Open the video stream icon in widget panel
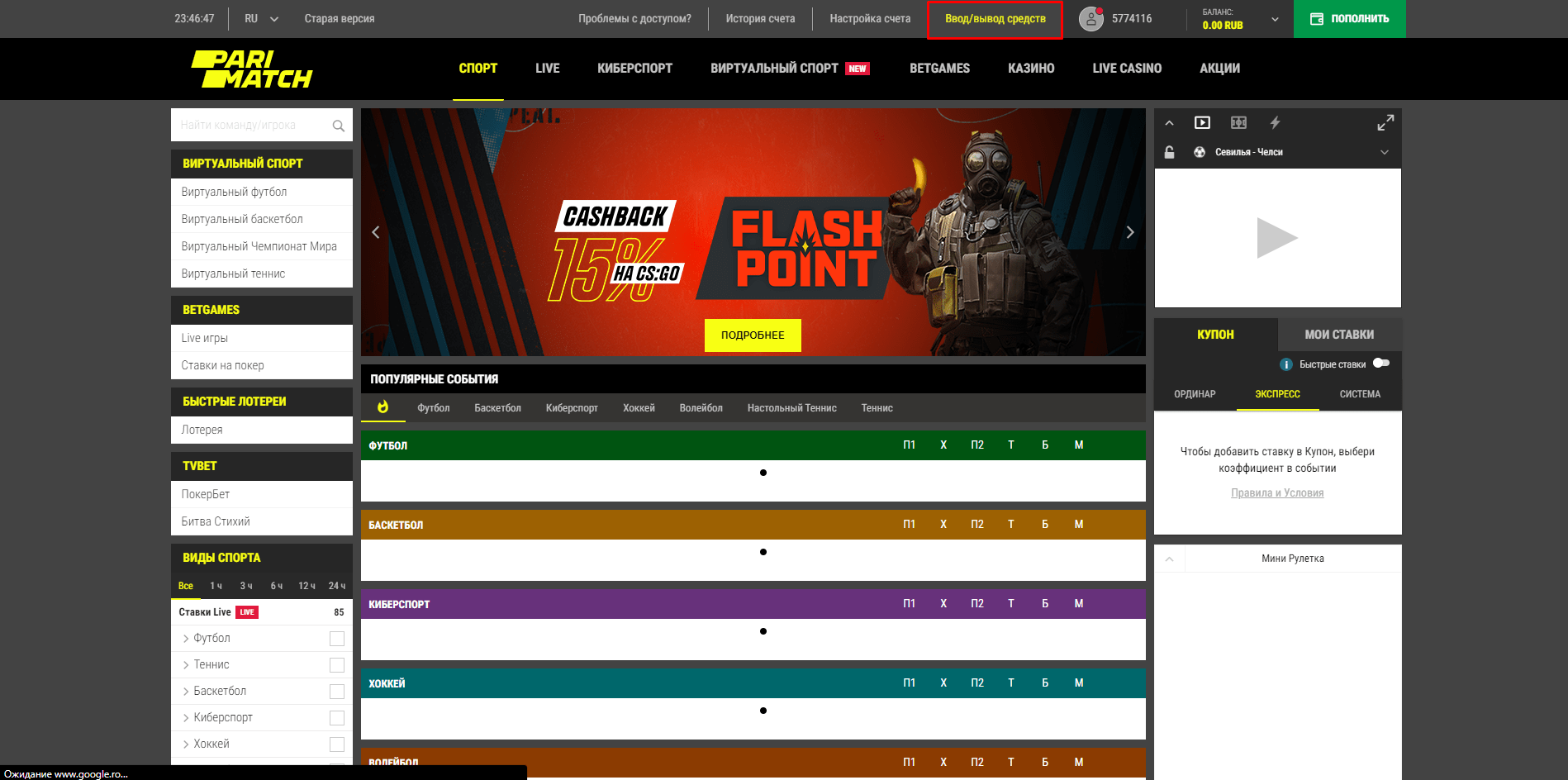Image resolution: width=1568 pixels, height=780 pixels. click(1202, 123)
